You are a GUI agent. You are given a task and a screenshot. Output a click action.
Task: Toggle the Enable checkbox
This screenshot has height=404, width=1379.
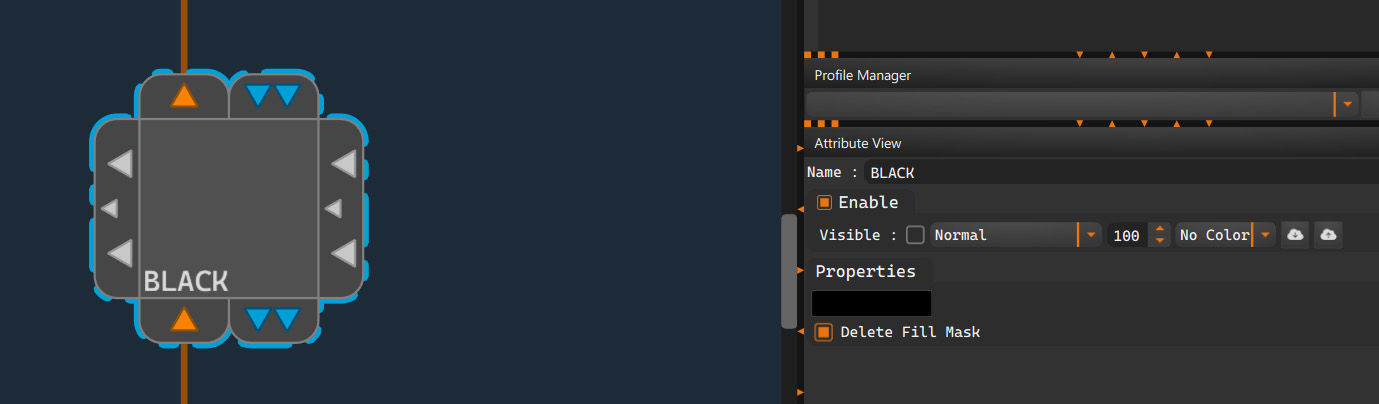point(824,202)
